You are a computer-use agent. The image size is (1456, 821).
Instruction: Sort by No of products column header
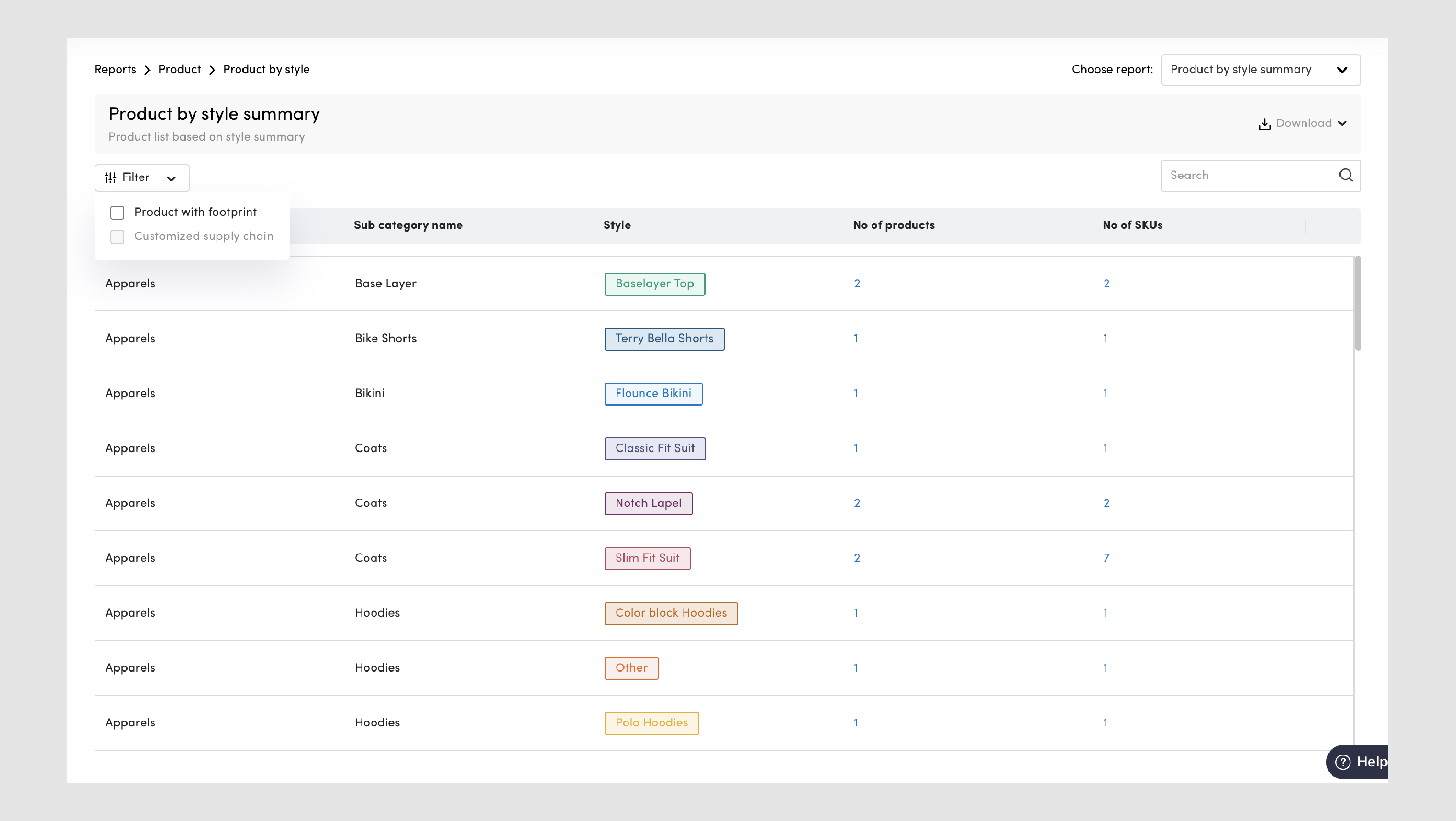pyautogui.click(x=893, y=225)
